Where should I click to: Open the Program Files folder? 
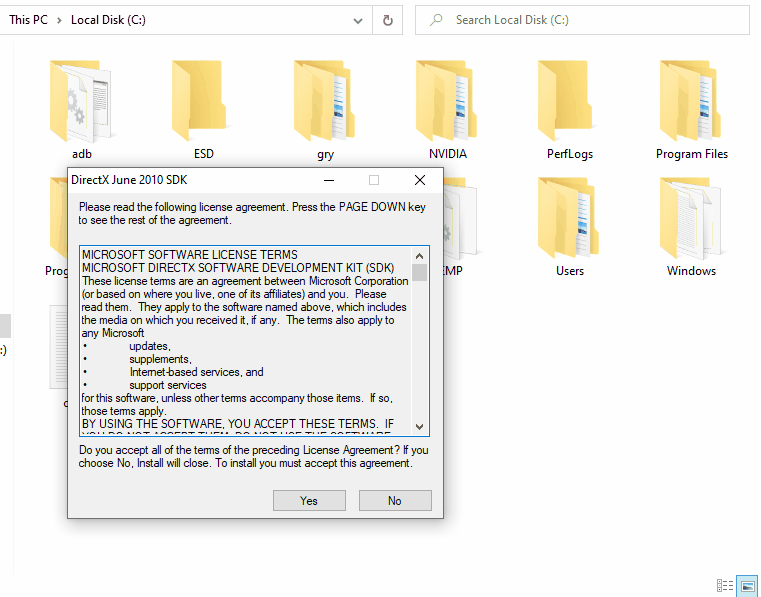point(691,103)
